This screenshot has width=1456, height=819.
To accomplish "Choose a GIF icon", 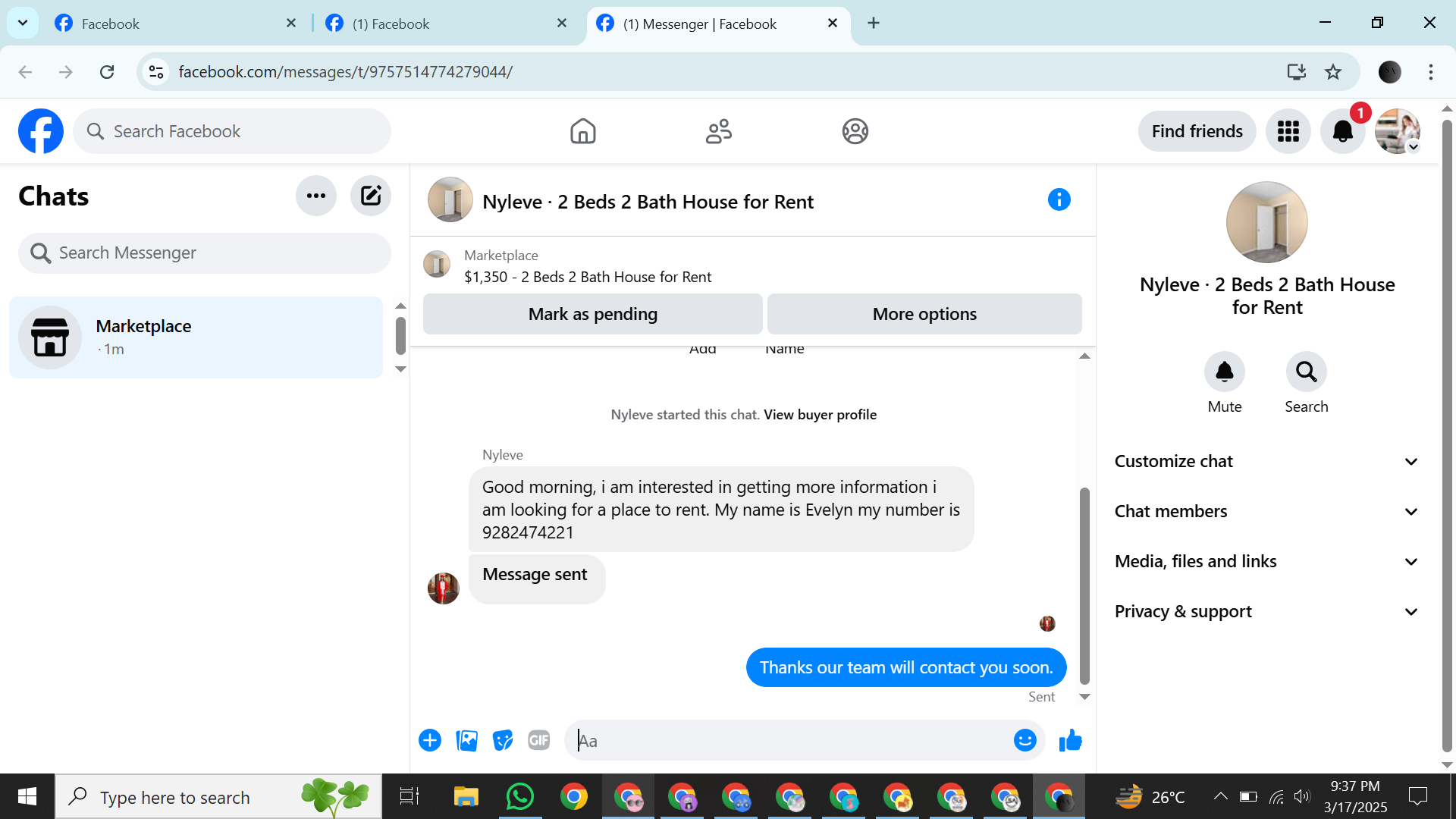I will 539,740.
